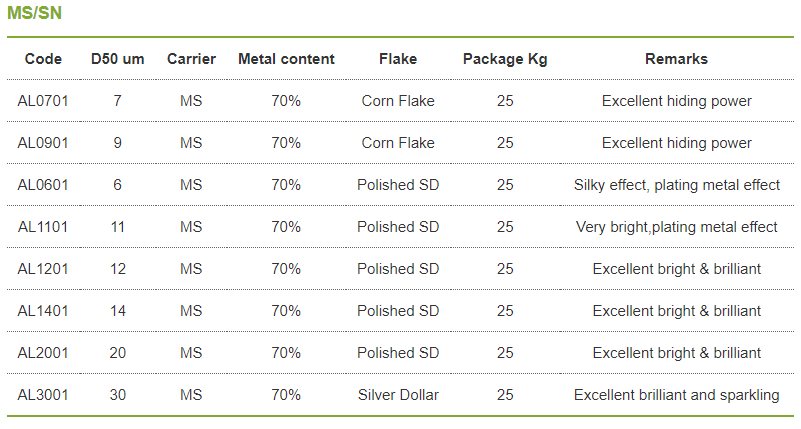Click the 'Very bright,plating metal effect' remark
The height and width of the screenshot is (429, 801).
click(x=676, y=227)
